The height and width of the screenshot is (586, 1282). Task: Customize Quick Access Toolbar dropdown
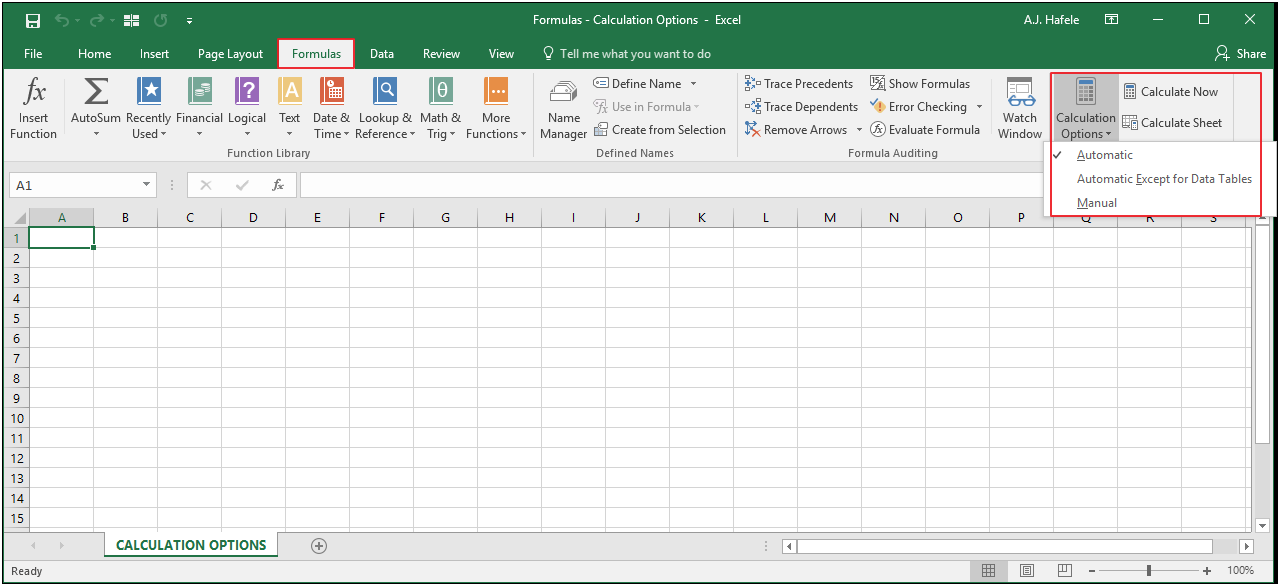[x=189, y=20]
